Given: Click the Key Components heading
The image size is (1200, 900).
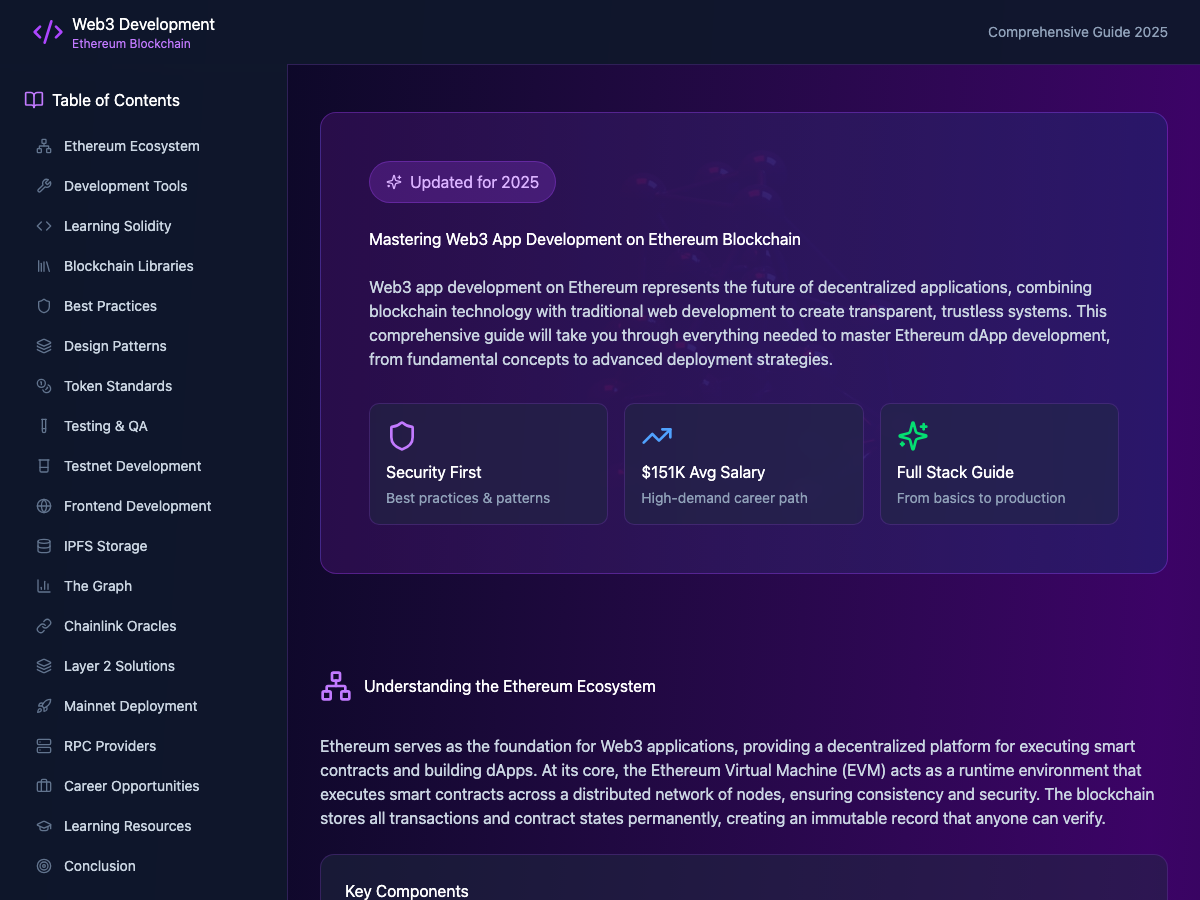Looking at the screenshot, I should 407,891.
